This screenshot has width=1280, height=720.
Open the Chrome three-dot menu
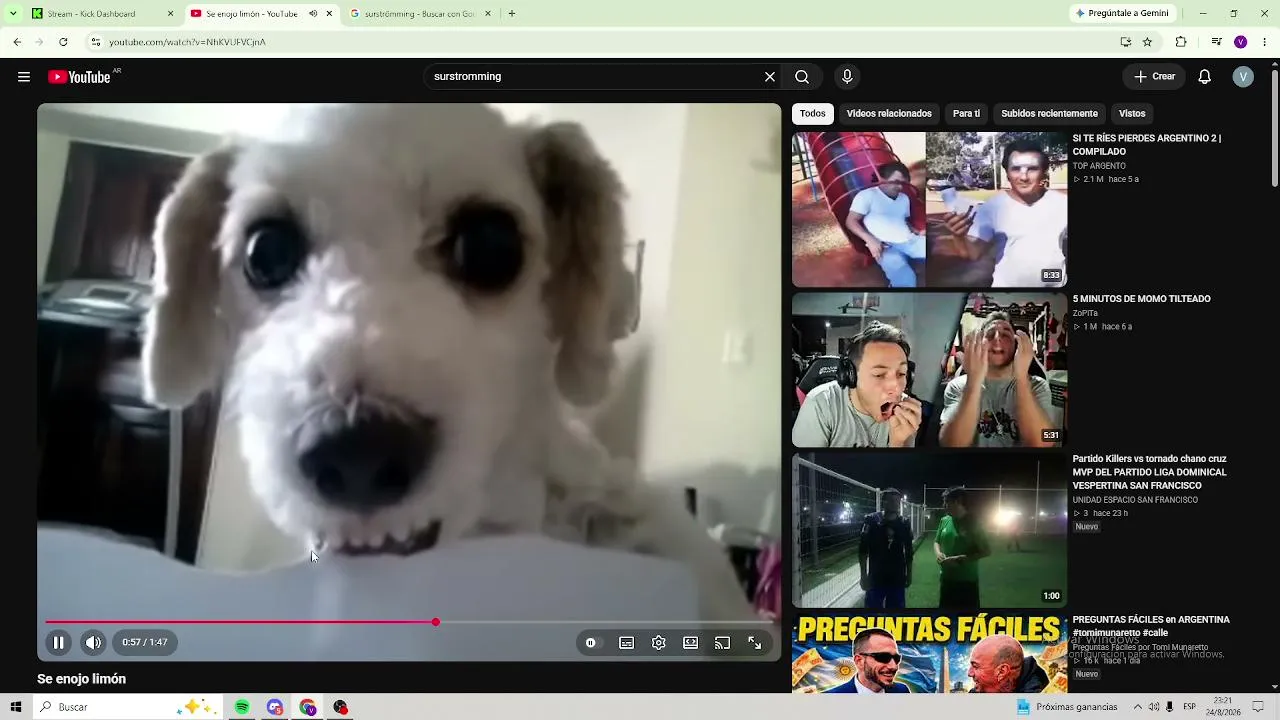[x=1265, y=42]
